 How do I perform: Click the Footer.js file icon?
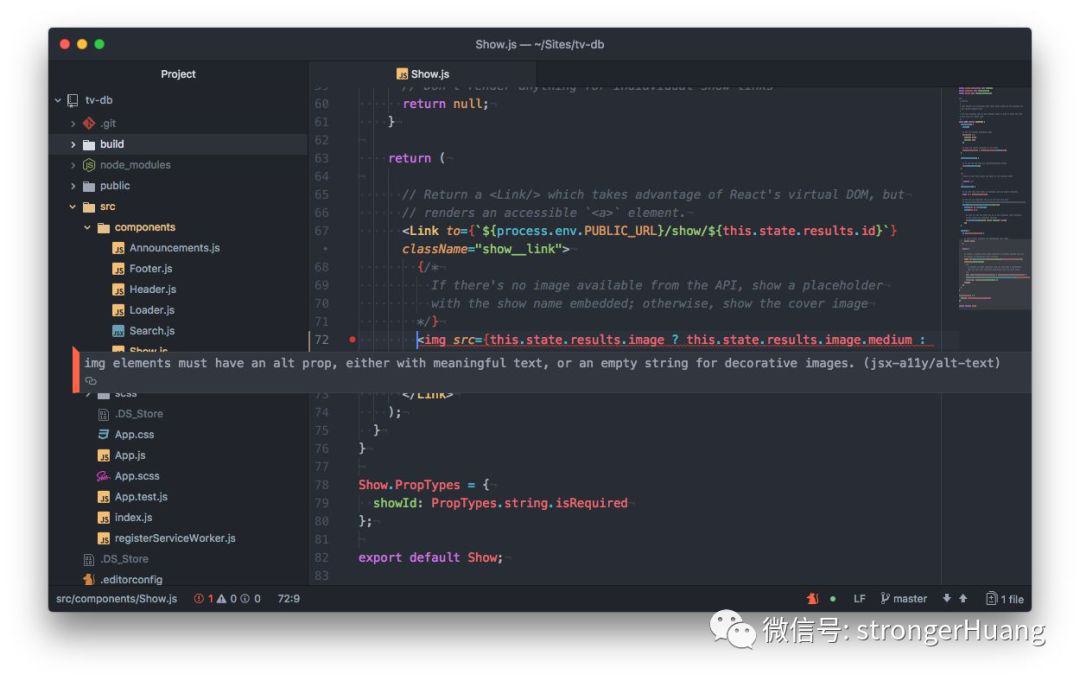click(118, 269)
